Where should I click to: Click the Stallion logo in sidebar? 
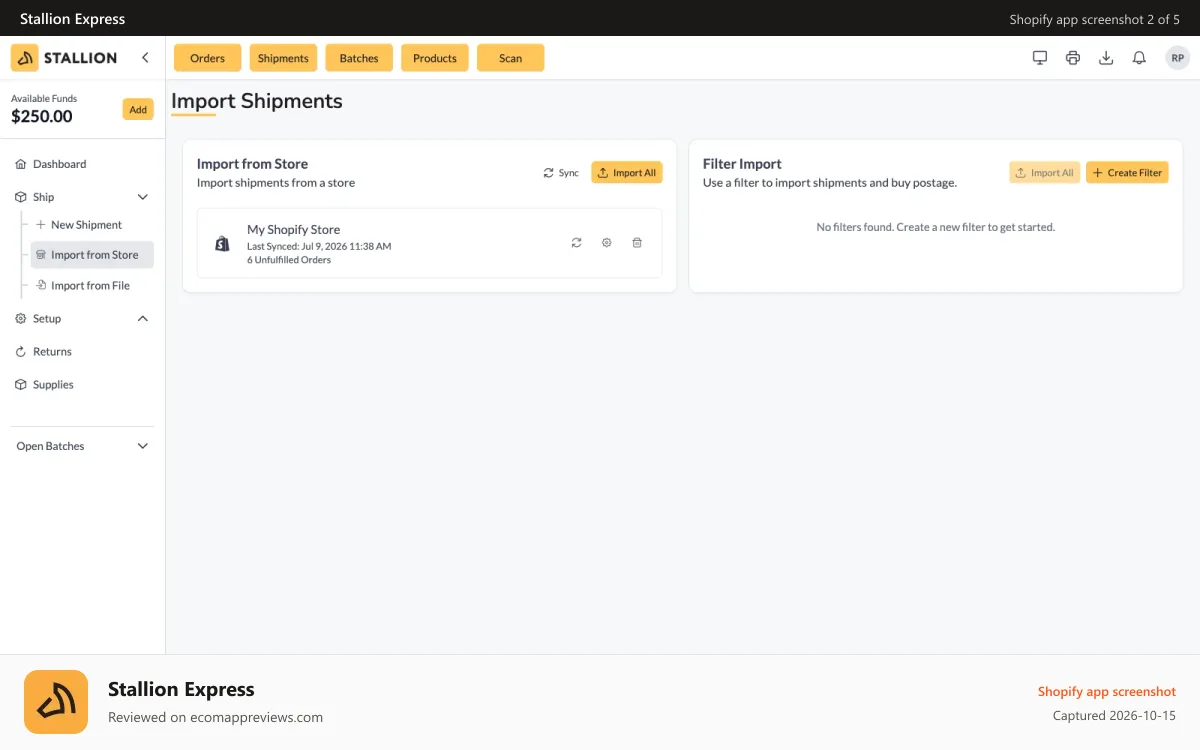64,58
